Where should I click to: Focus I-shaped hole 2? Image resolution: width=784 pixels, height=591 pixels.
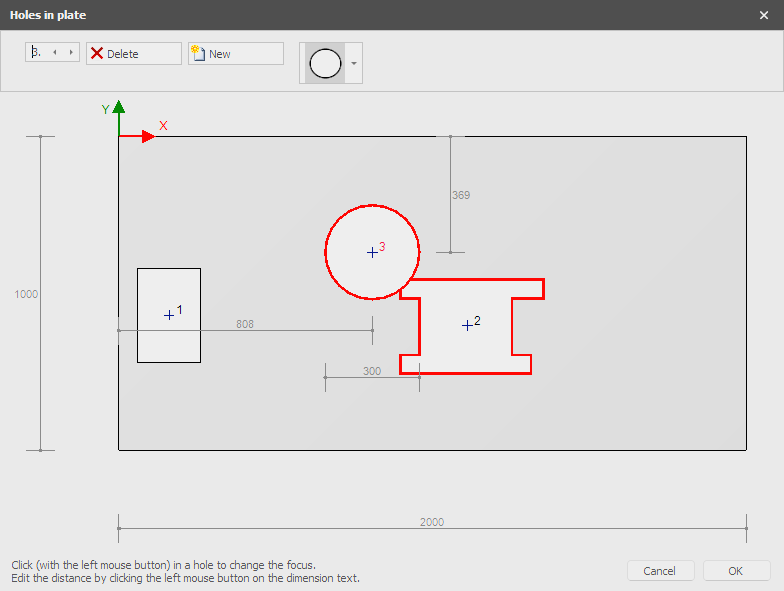(x=466, y=326)
